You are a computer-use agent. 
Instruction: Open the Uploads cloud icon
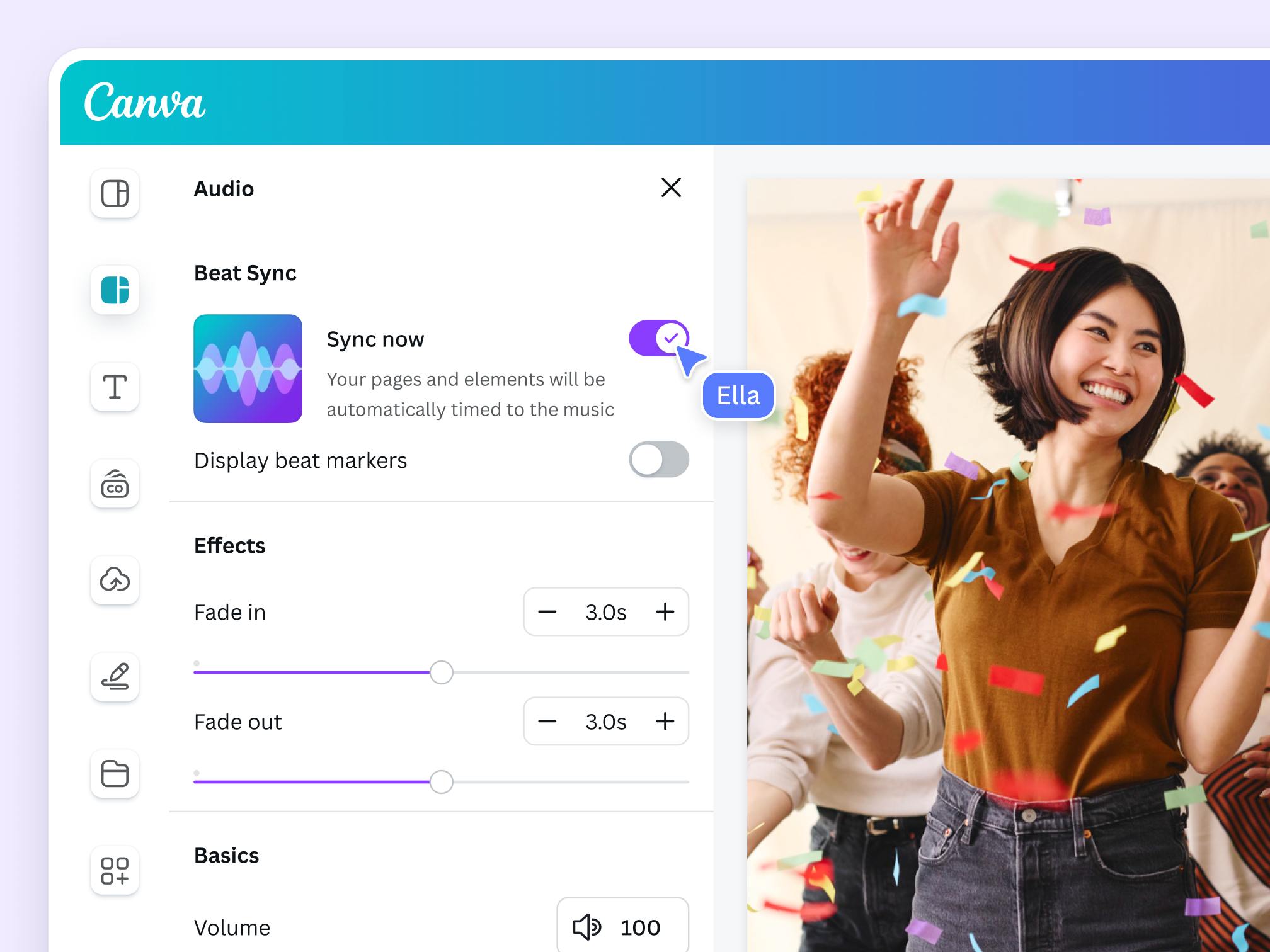[115, 580]
